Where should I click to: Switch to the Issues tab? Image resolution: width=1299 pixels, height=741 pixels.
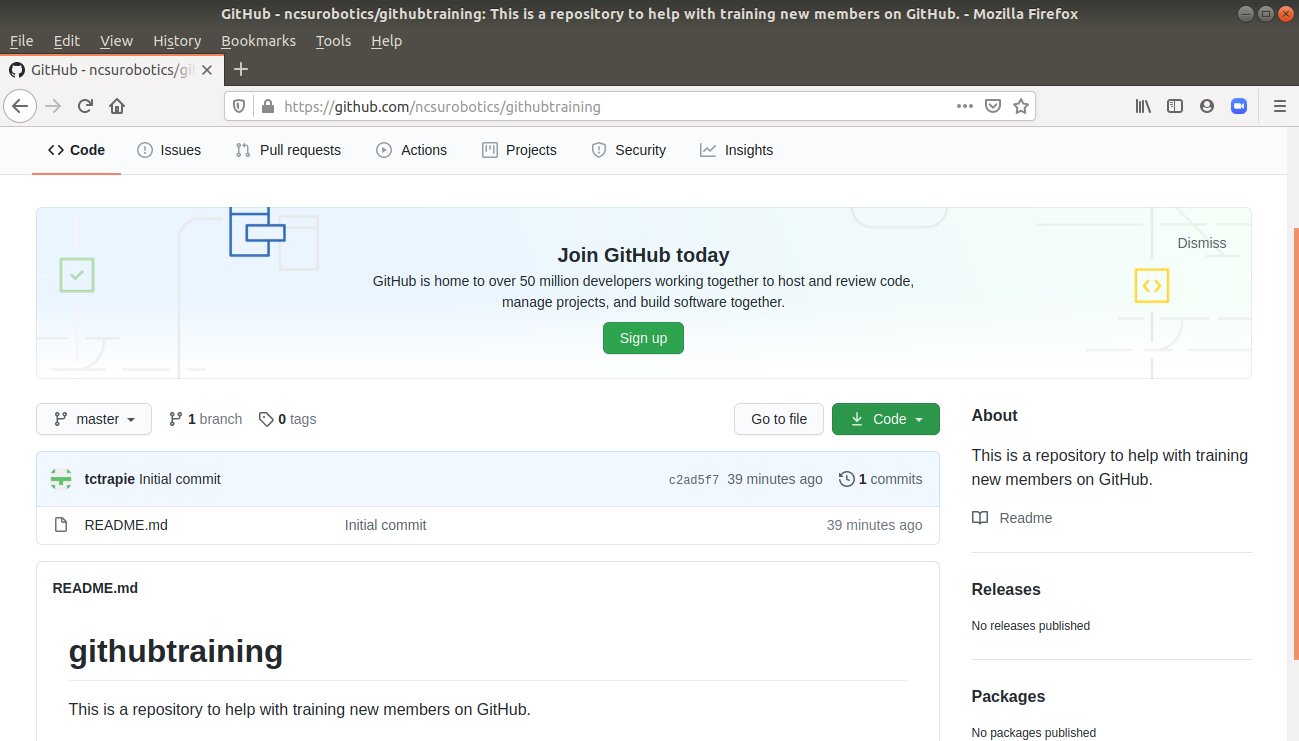coord(169,150)
